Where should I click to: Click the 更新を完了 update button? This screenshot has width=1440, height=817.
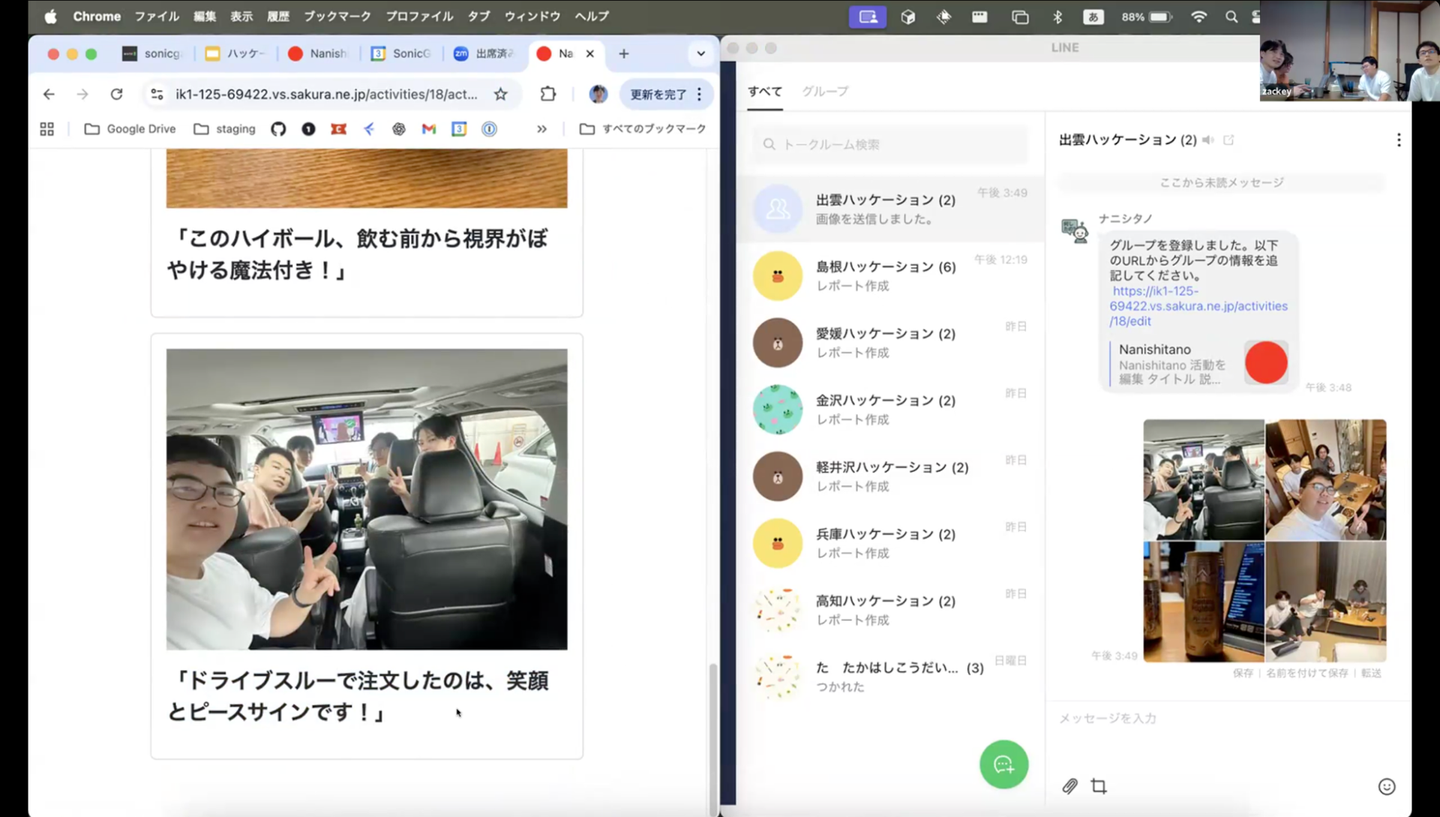658,94
